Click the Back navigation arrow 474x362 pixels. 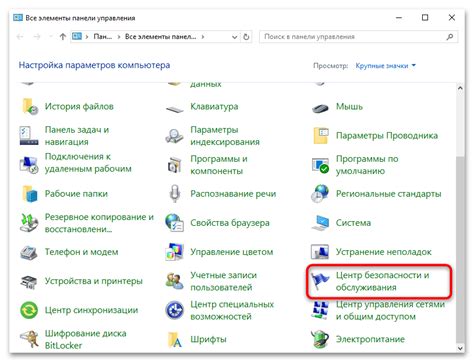[20, 37]
